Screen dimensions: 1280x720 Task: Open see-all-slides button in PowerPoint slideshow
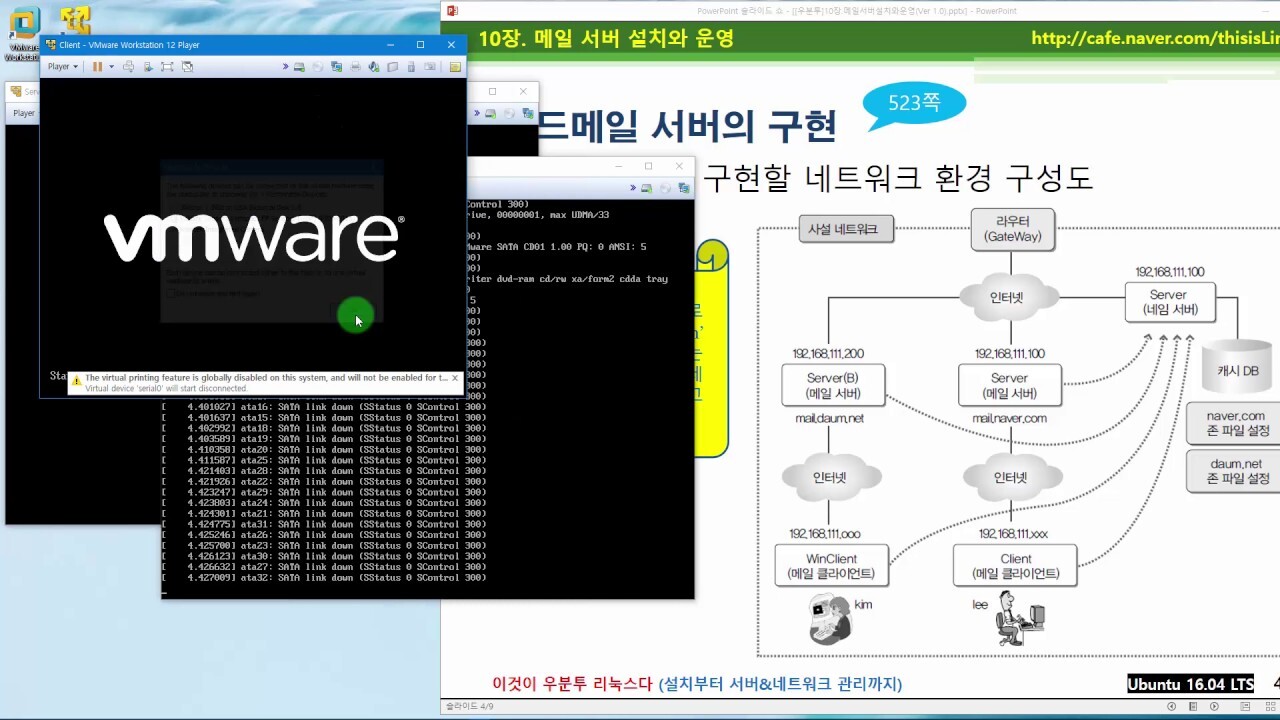1193,706
